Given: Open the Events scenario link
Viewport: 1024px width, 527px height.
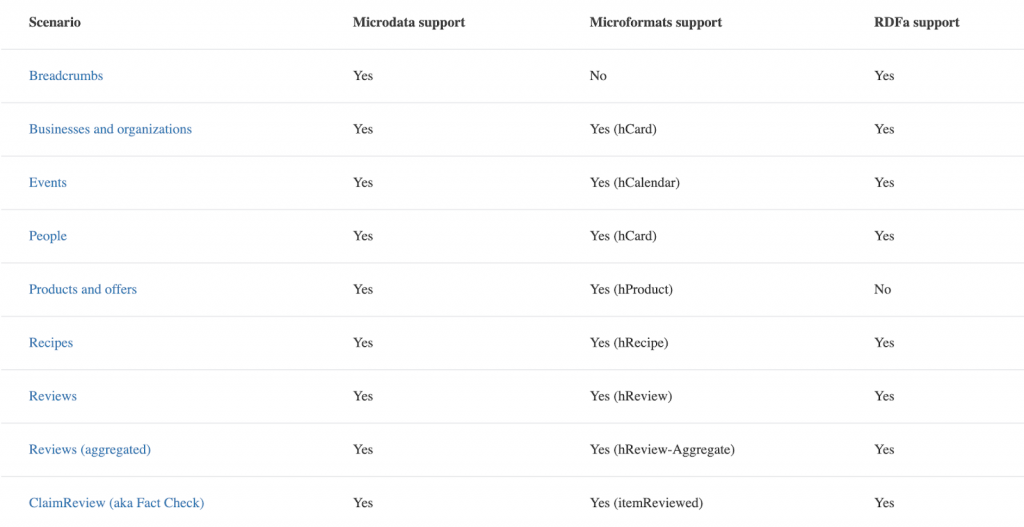Looking at the screenshot, I should click(x=48, y=183).
